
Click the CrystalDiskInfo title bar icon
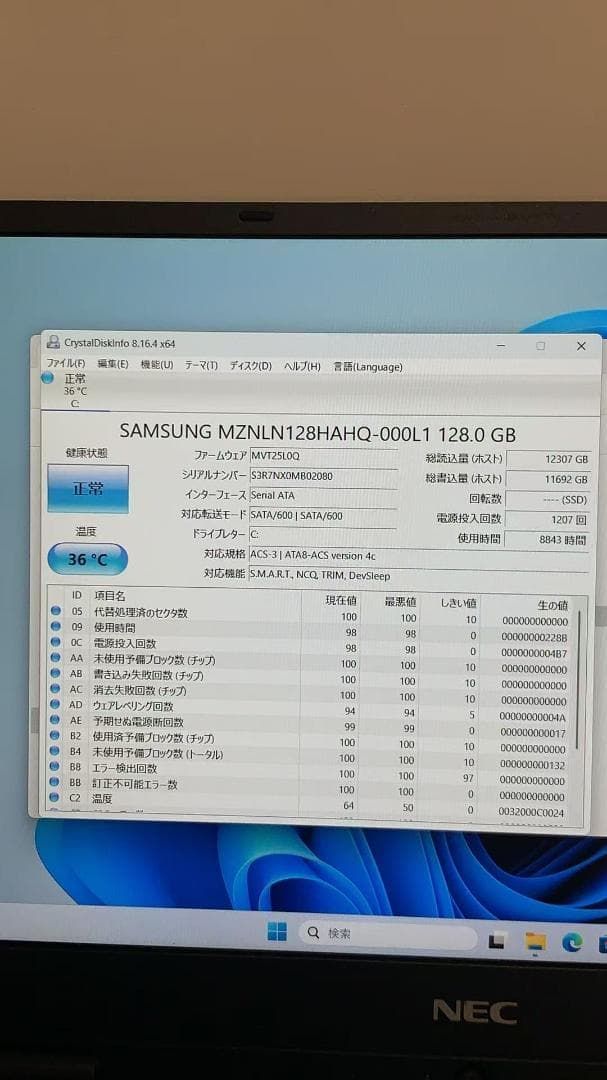53,342
